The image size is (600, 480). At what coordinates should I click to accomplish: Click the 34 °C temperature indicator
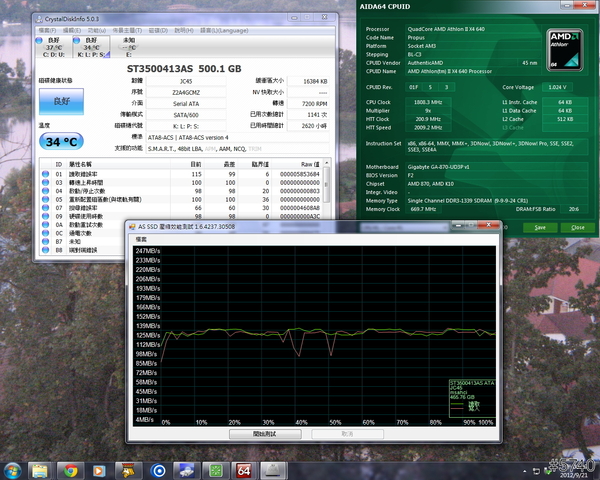[x=59, y=141]
